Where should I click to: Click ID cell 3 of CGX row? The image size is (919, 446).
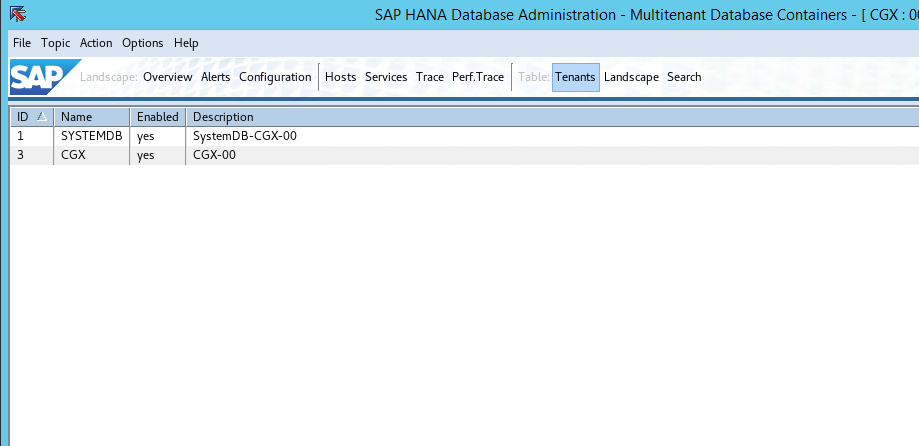tap(32, 155)
